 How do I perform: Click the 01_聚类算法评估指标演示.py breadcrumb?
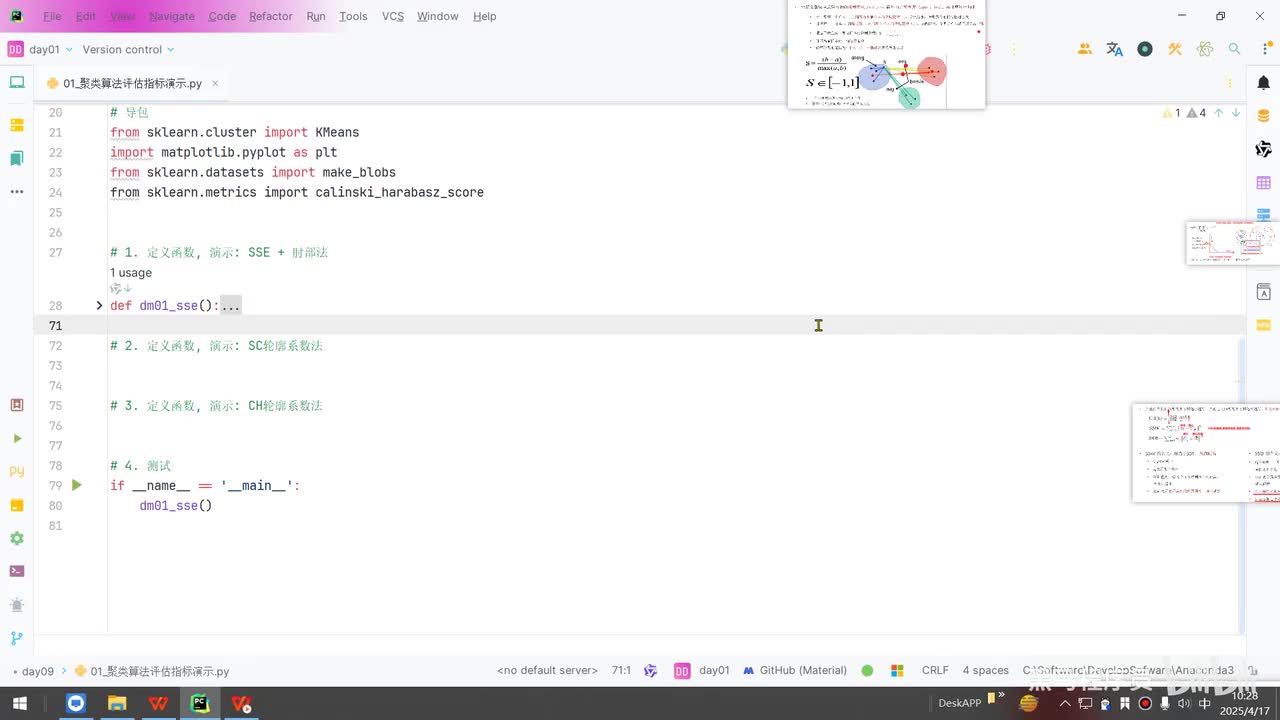tap(152, 671)
